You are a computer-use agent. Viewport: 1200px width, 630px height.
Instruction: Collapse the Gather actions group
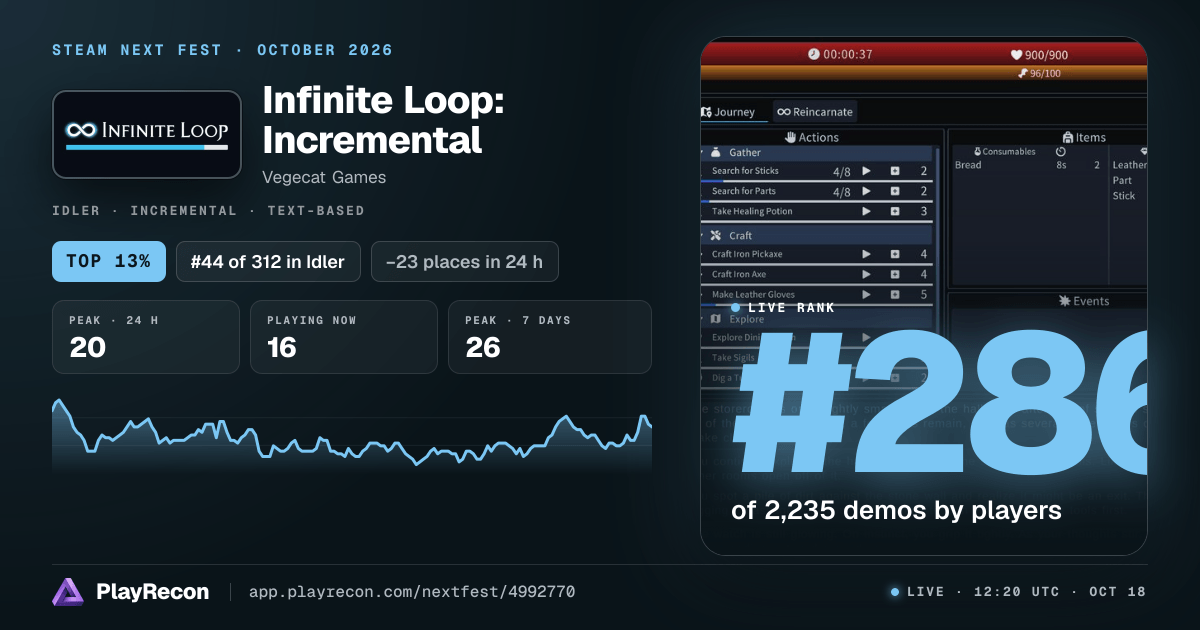pyautogui.click(x=703, y=153)
